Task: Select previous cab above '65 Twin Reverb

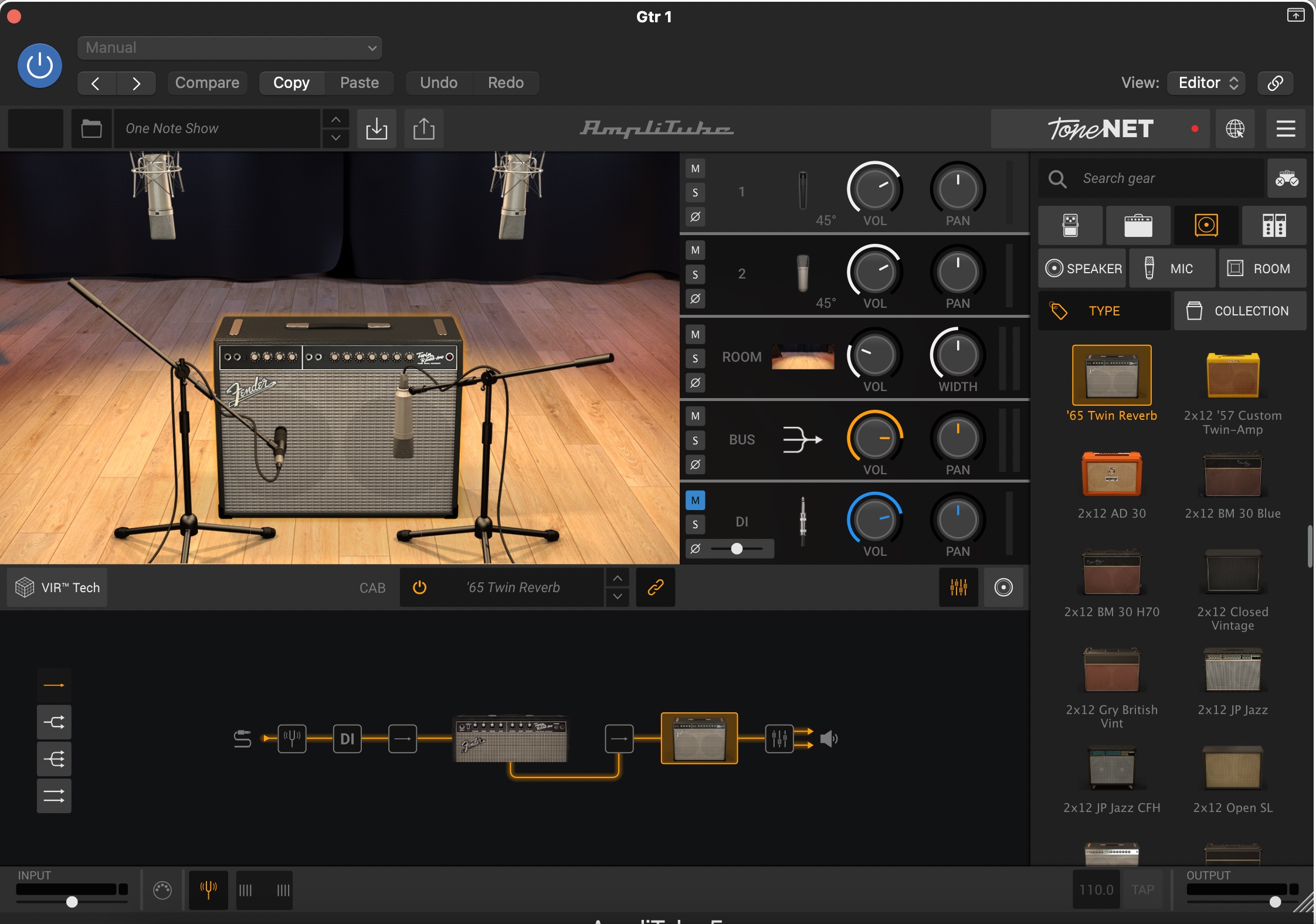Action: tap(618, 578)
